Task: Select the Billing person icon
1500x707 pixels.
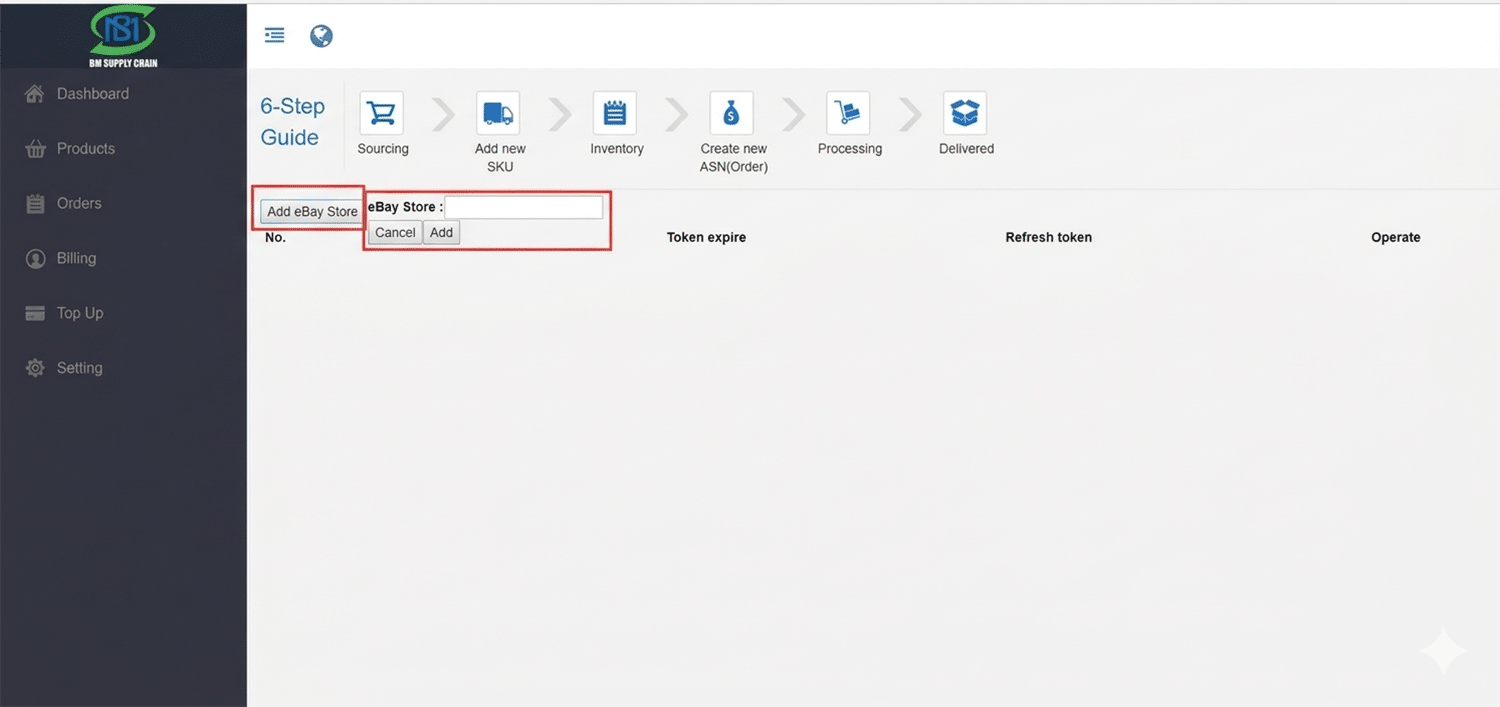Action: coord(34,258)
